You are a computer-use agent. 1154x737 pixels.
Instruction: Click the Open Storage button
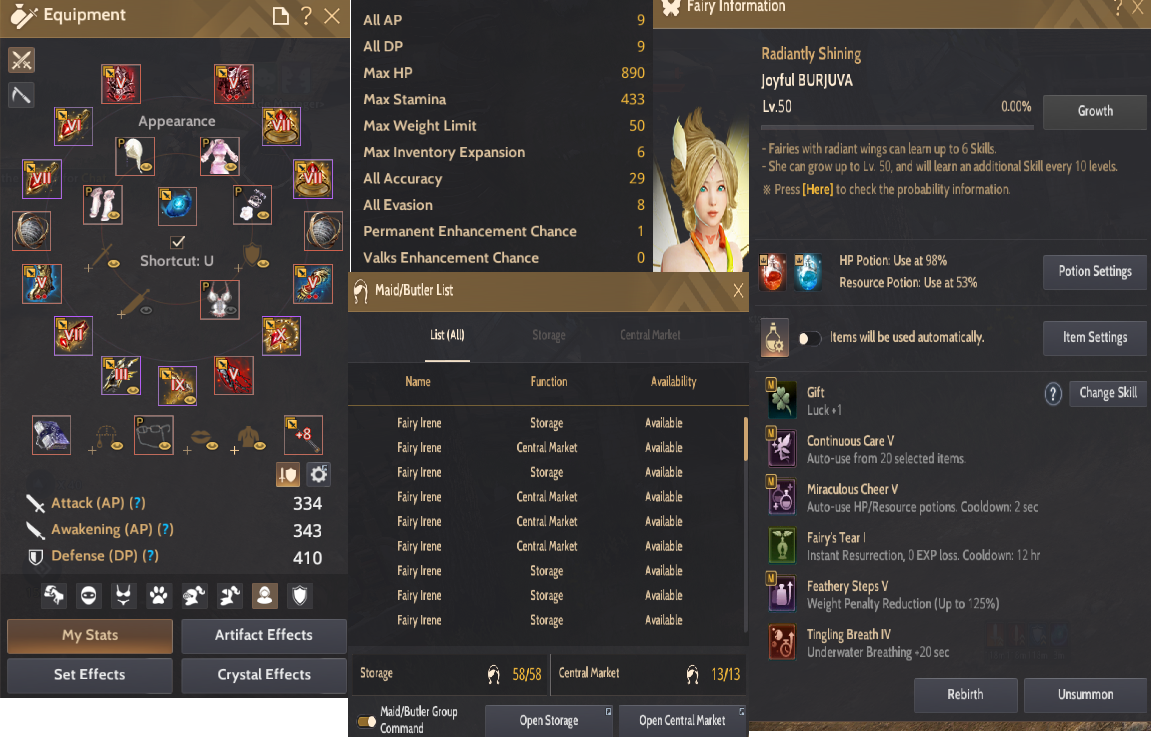click(x=549, y=721)
